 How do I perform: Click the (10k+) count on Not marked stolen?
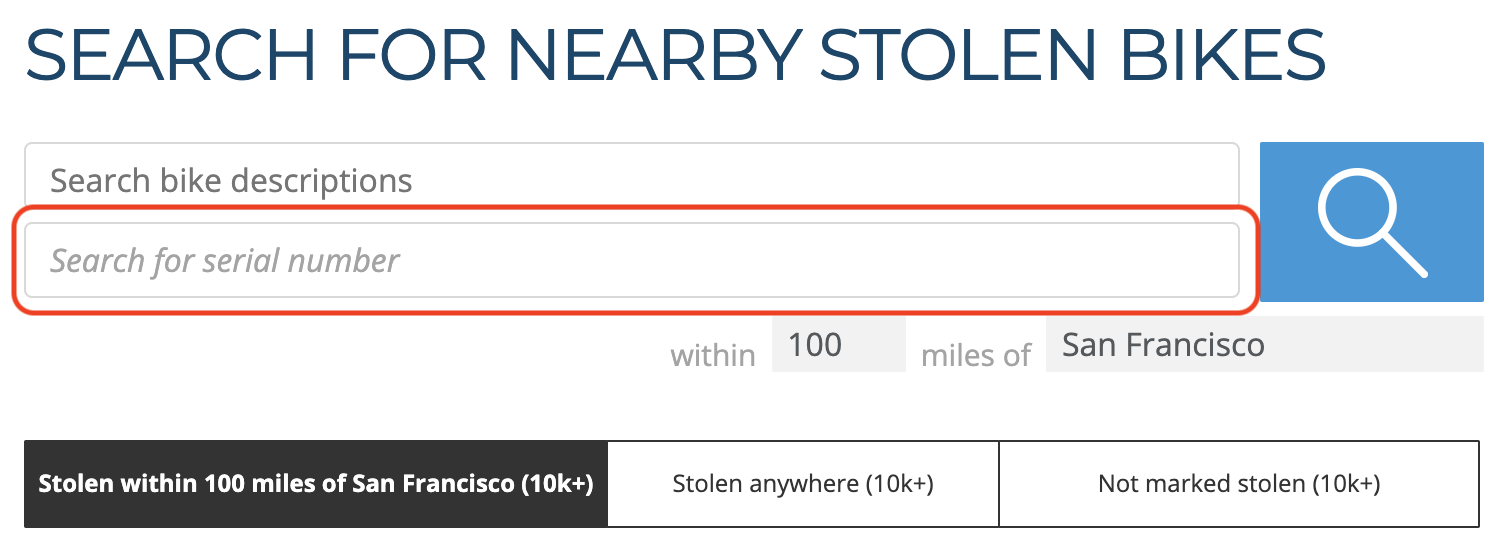1343,484
